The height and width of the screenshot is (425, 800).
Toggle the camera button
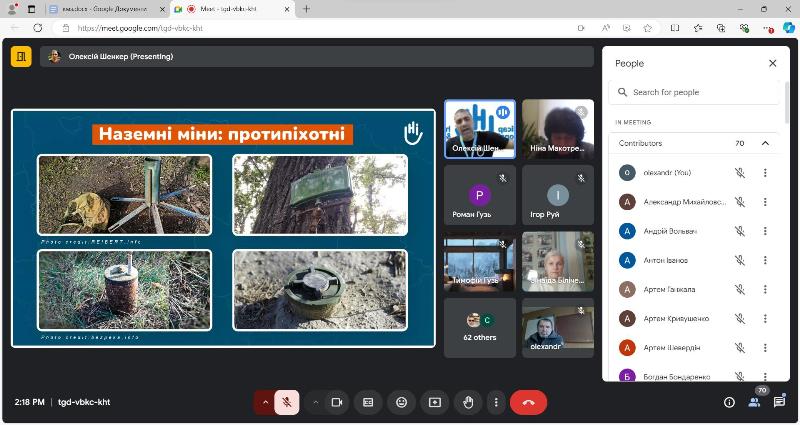337,402
